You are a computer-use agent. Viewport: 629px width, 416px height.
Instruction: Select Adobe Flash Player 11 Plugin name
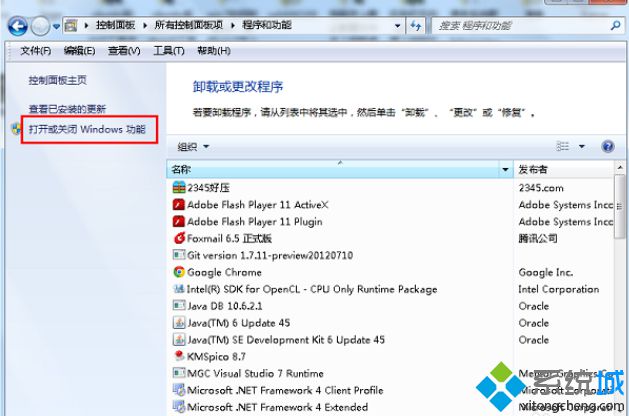(x=255, y=222)
